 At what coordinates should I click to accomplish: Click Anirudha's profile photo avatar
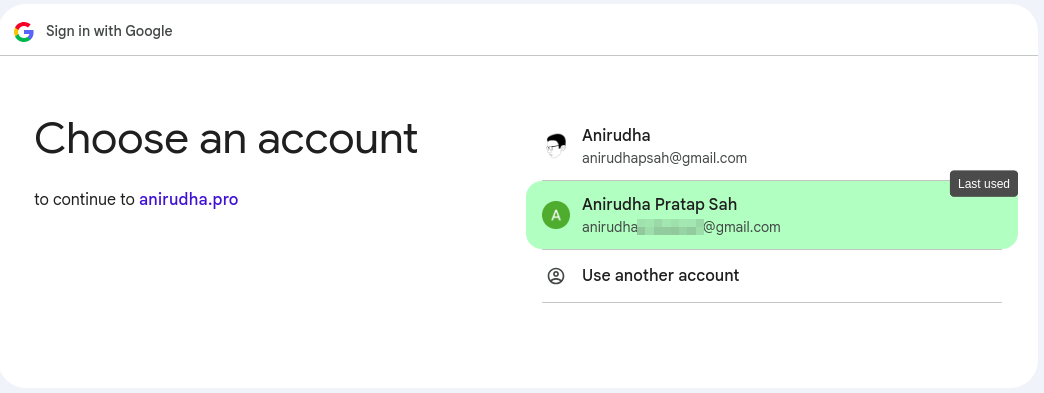click(556, 146)
